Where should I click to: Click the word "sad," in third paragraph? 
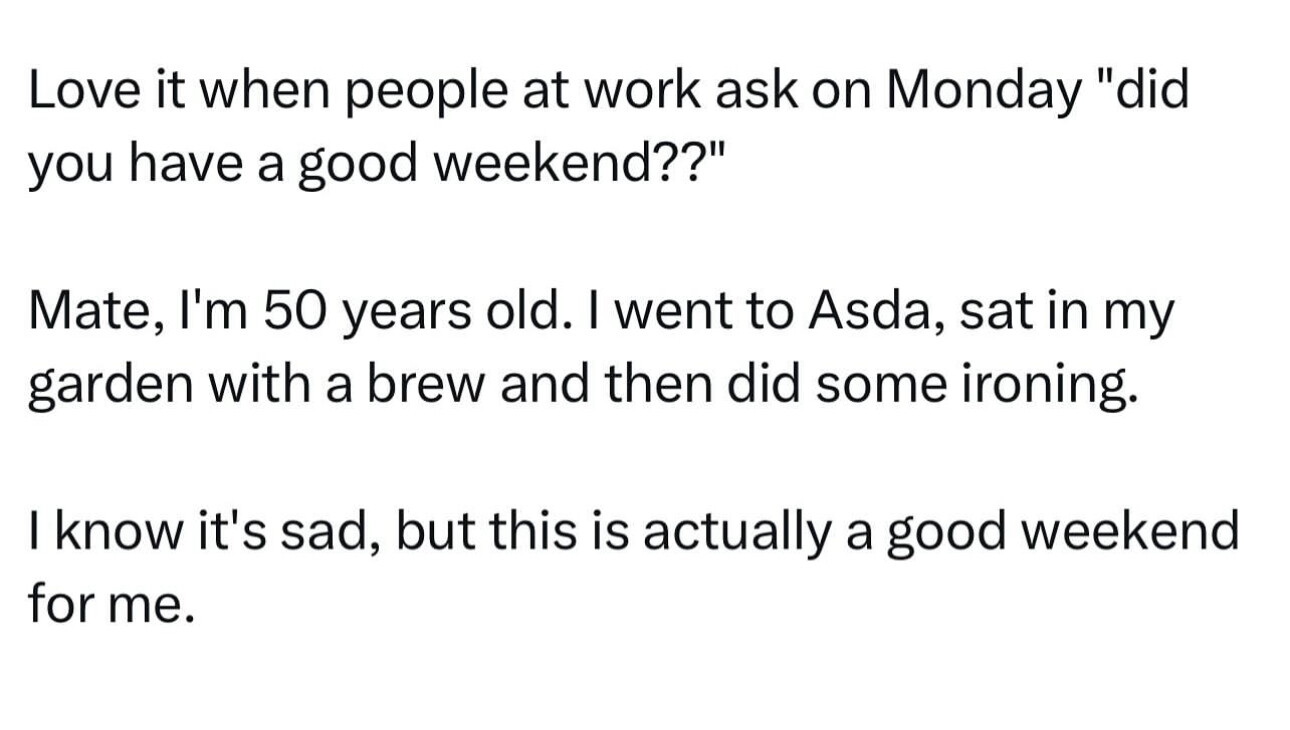pyautogui.click(x=319, y=531)
